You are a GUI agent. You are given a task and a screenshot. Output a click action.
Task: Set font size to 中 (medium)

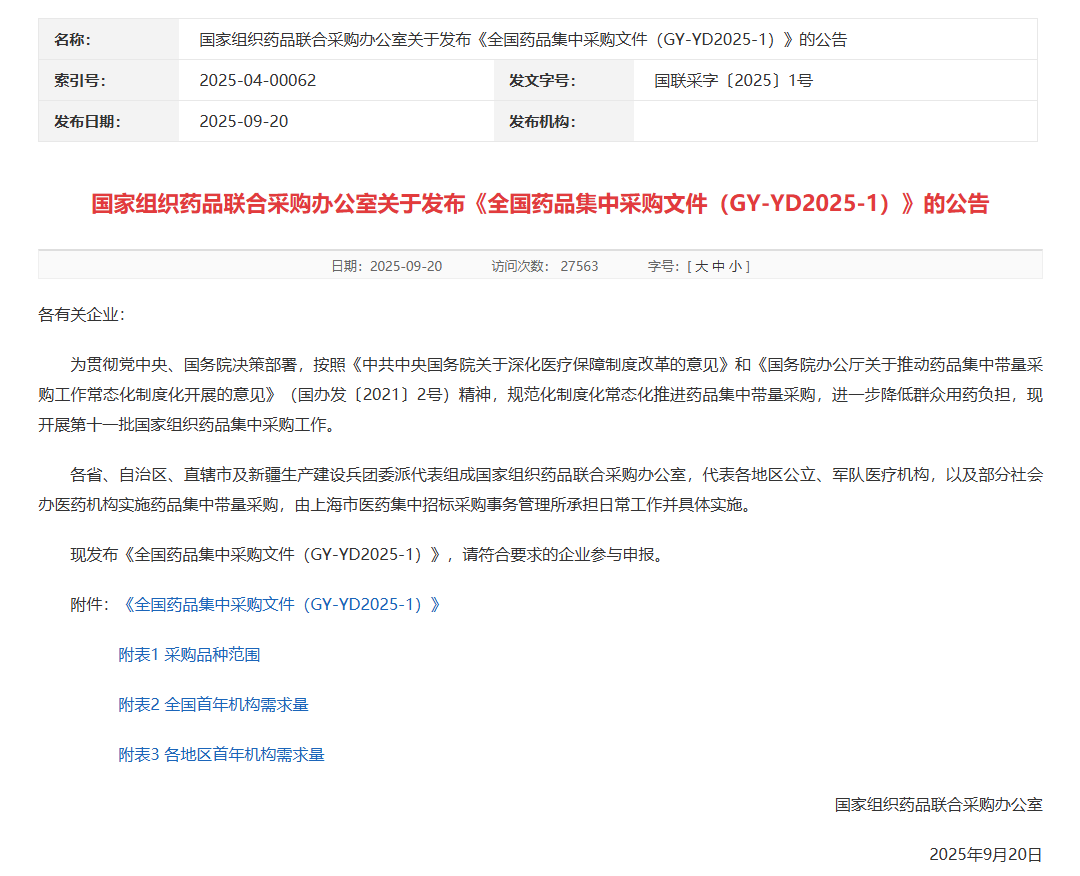(718, 266)
